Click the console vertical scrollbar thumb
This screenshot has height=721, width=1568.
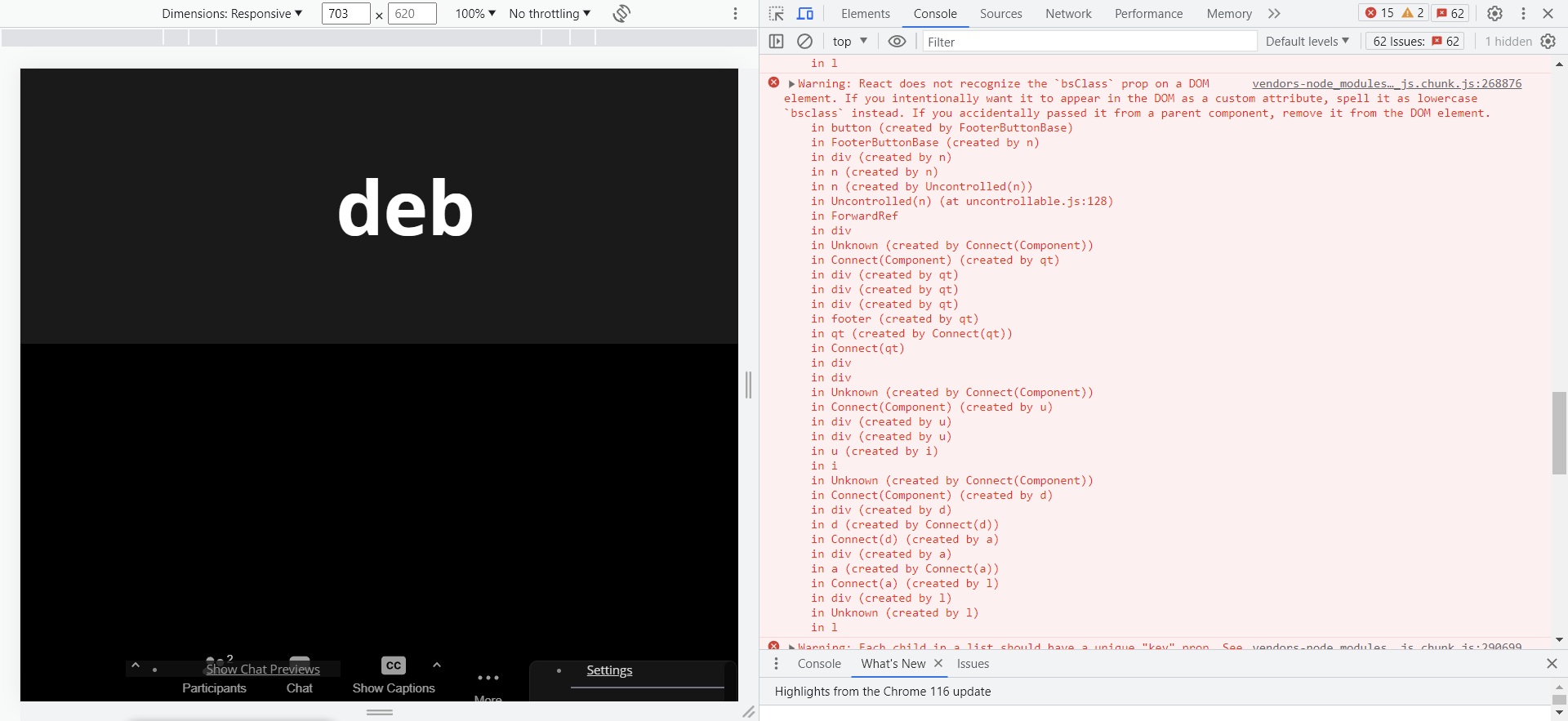click(1559, 433)
